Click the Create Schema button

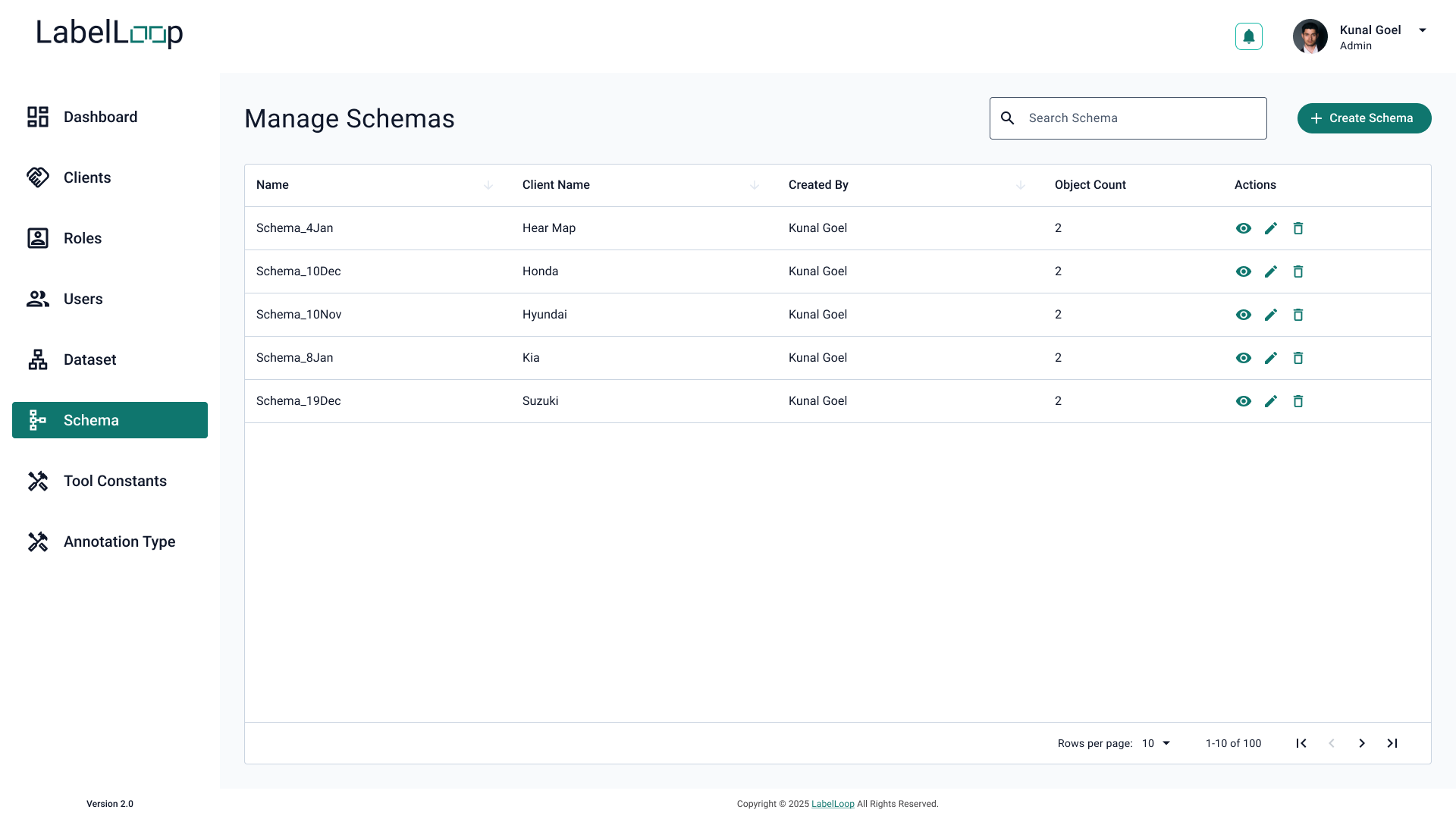[x=1363, y=118]
